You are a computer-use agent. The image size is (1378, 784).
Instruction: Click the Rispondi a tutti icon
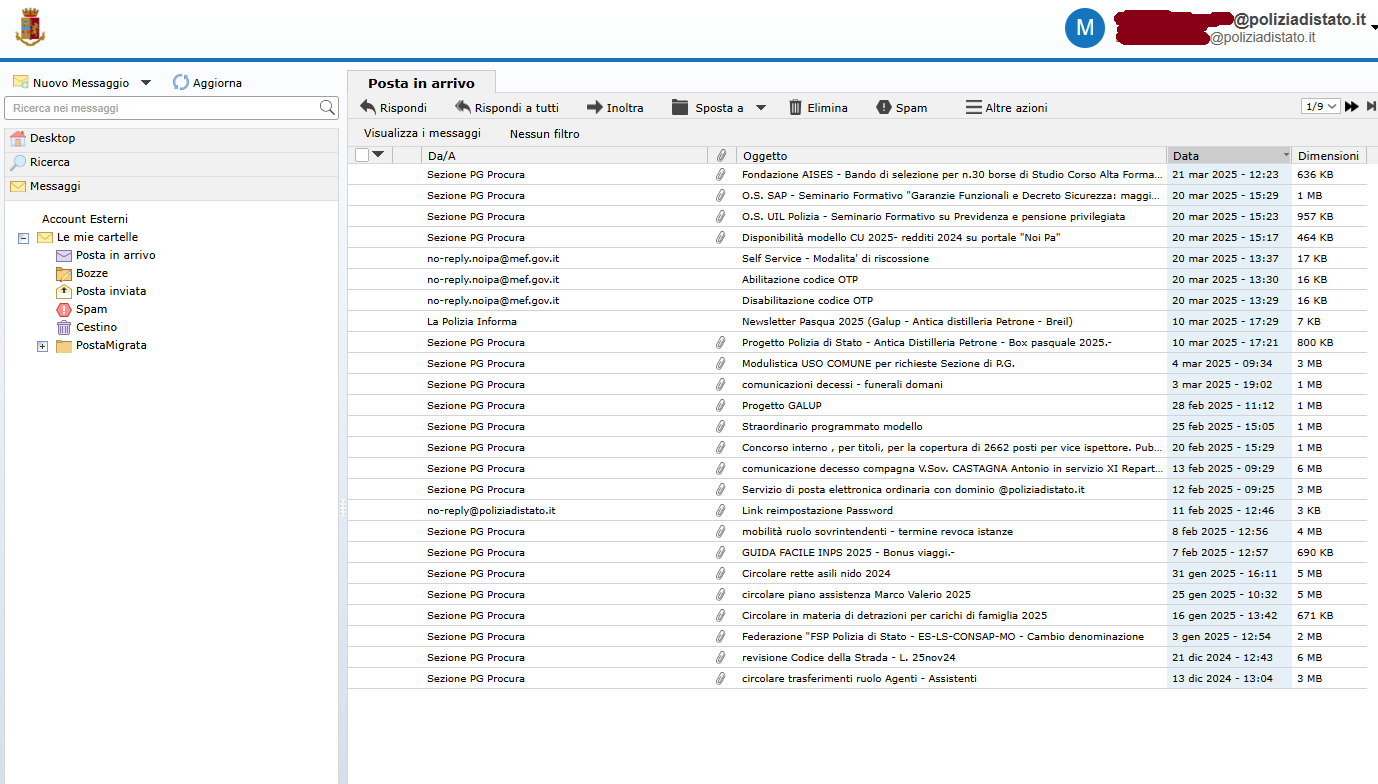[x=463, y=107]
